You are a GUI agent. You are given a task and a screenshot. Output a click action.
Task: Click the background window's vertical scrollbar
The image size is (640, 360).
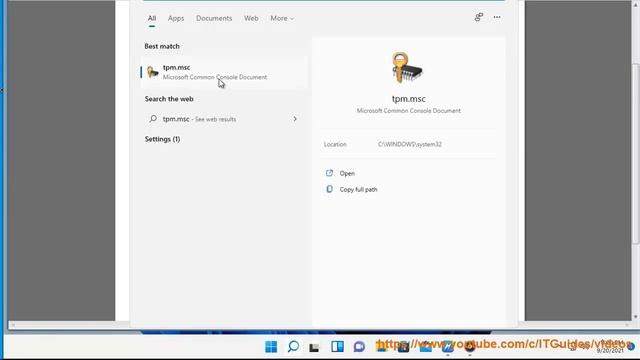click(636, 155)
